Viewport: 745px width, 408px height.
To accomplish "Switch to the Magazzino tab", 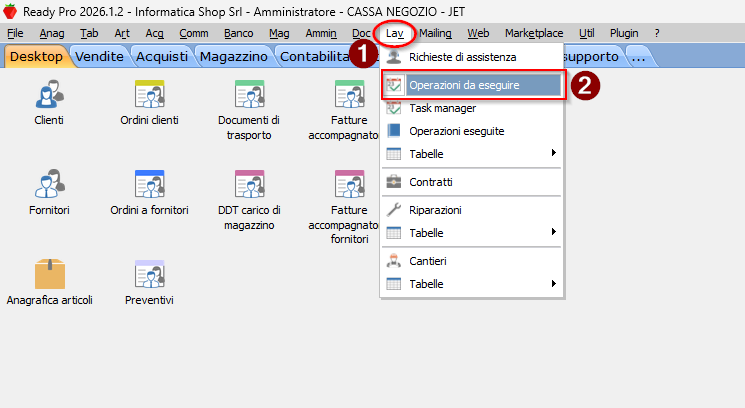I will 233,56.
